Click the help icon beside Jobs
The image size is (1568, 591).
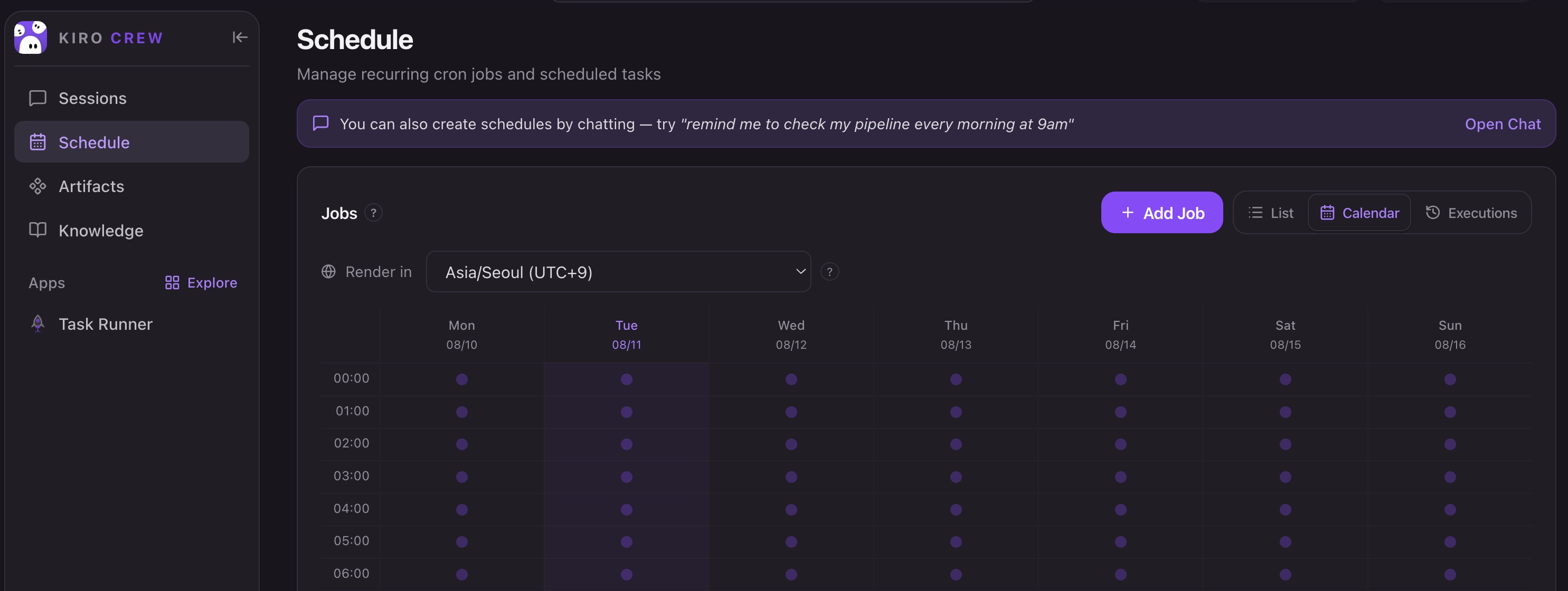(x=374, y=213)
